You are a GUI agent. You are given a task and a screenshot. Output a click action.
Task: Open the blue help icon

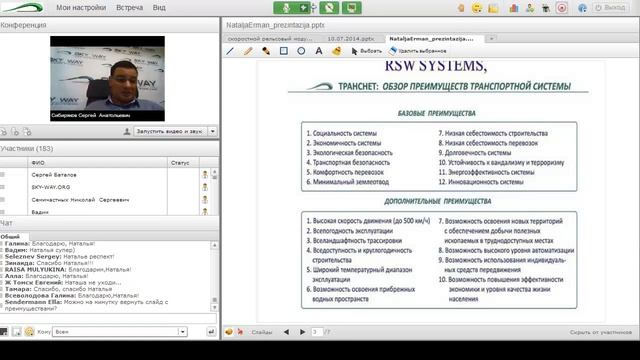(582, 8)
